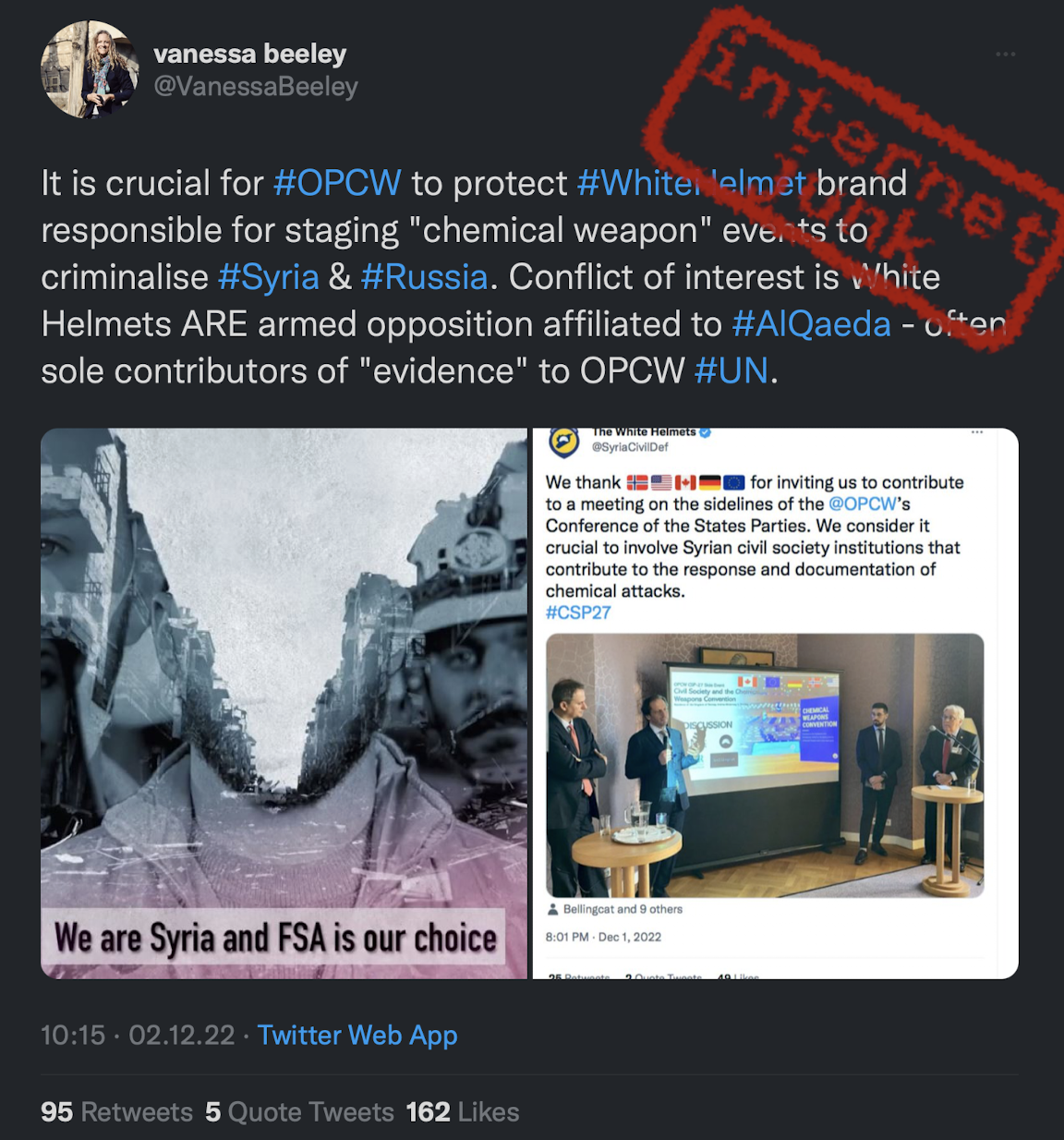Click the tagged-people icon beside Bellingcat
The width and height of the screenshot is (1064, 1140).
pos(553,909)
